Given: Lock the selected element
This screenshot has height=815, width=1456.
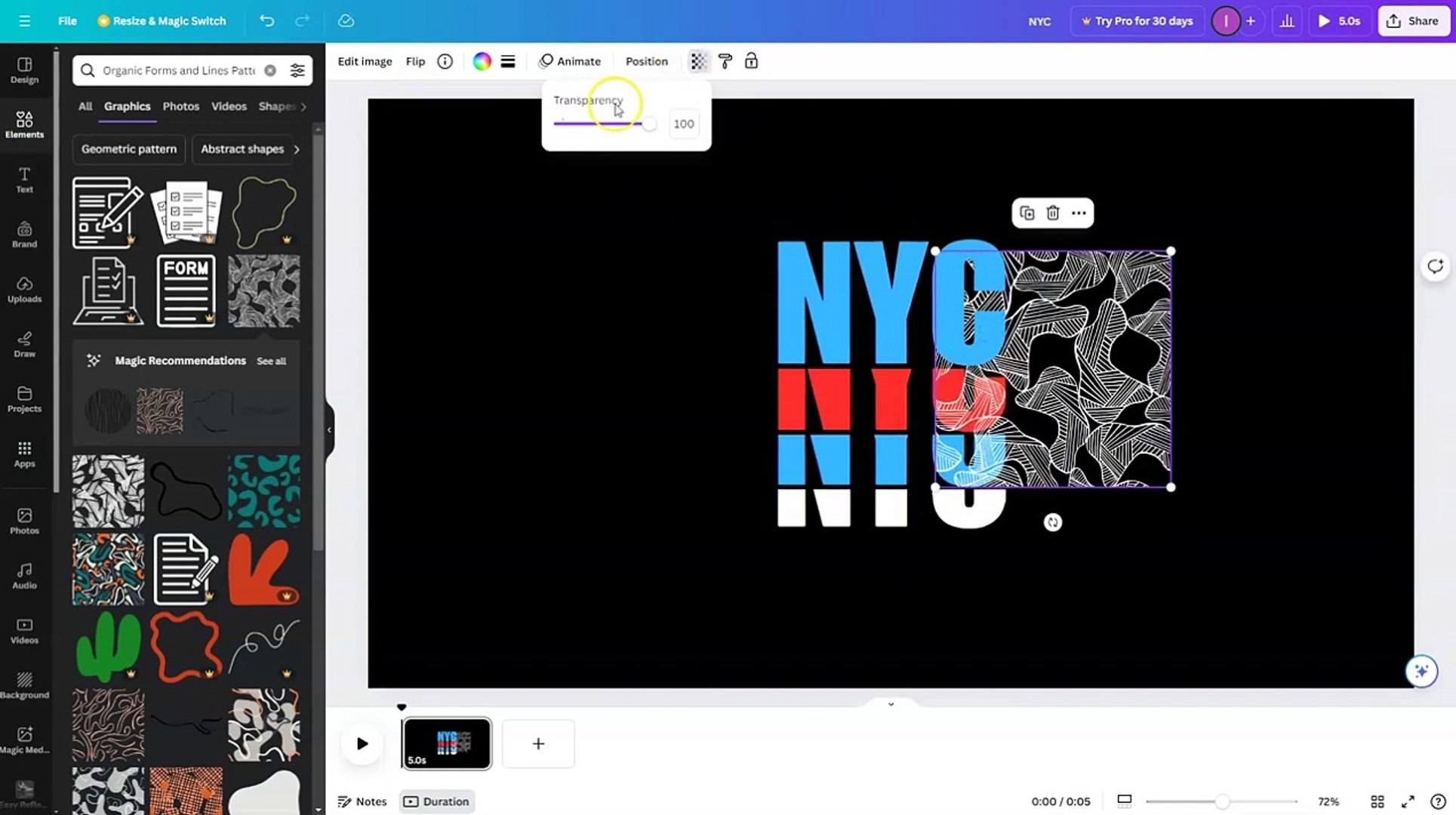Looking at the screenshot, I should pos(751,61).
